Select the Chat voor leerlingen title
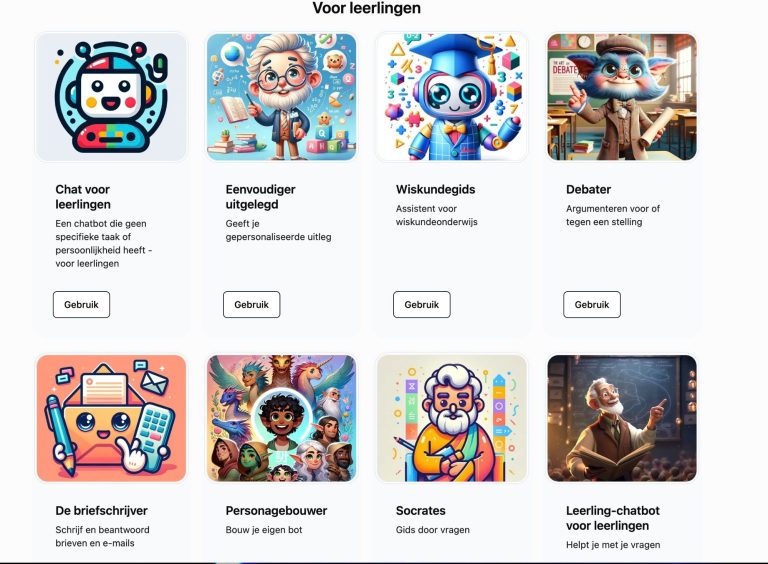Image resolution: width=768 pixels, height=564 pixels. click(83, 197)
